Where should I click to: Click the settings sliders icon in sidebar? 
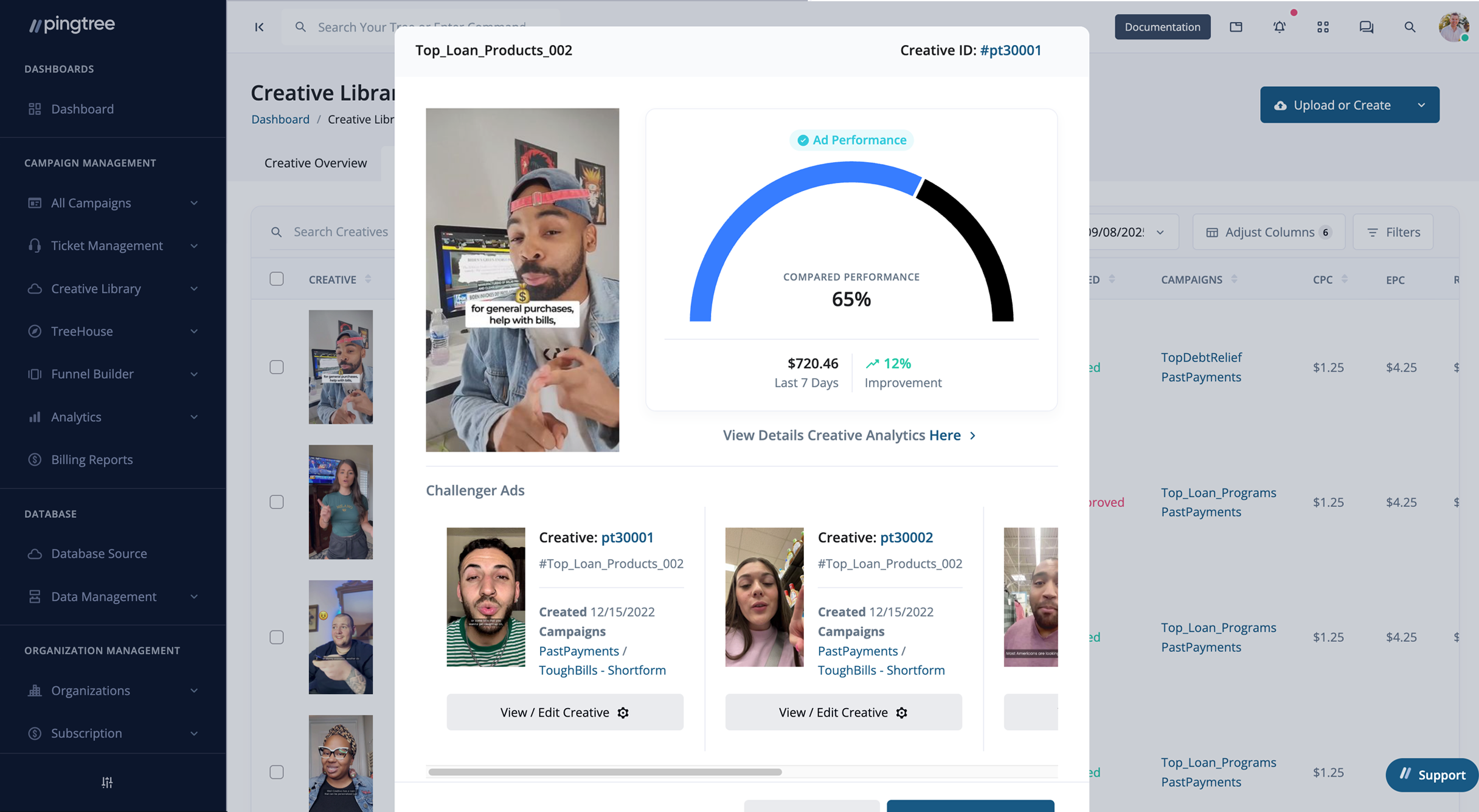coord(107,782)
